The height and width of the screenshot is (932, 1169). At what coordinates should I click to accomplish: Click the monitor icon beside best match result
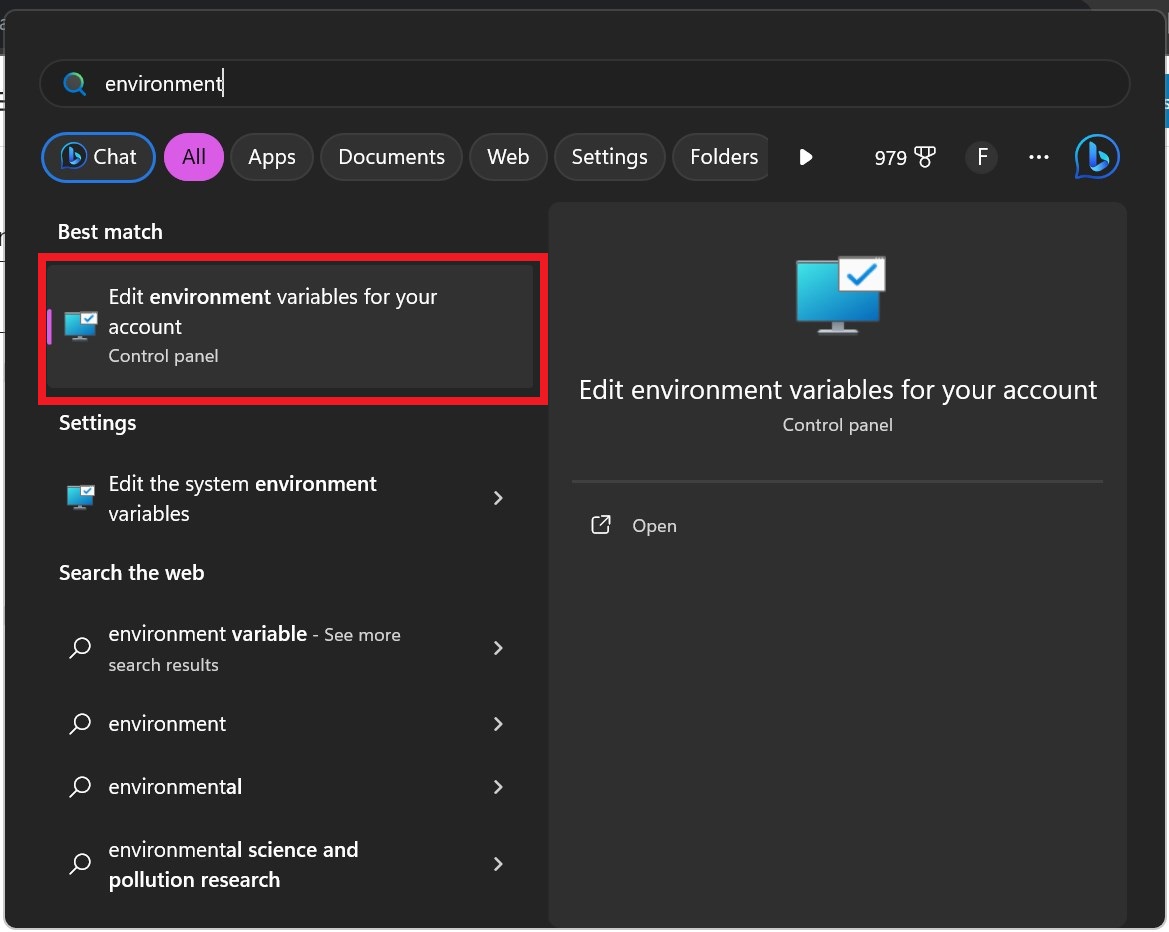click(81, 327)
